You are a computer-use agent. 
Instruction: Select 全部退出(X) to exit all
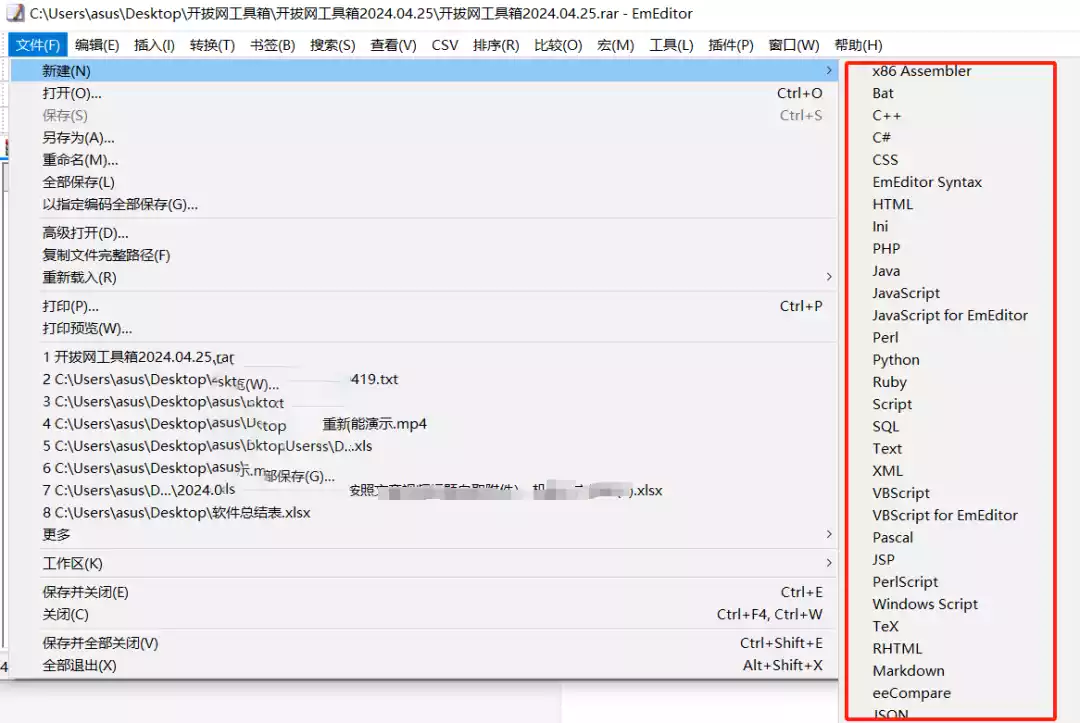79,666
